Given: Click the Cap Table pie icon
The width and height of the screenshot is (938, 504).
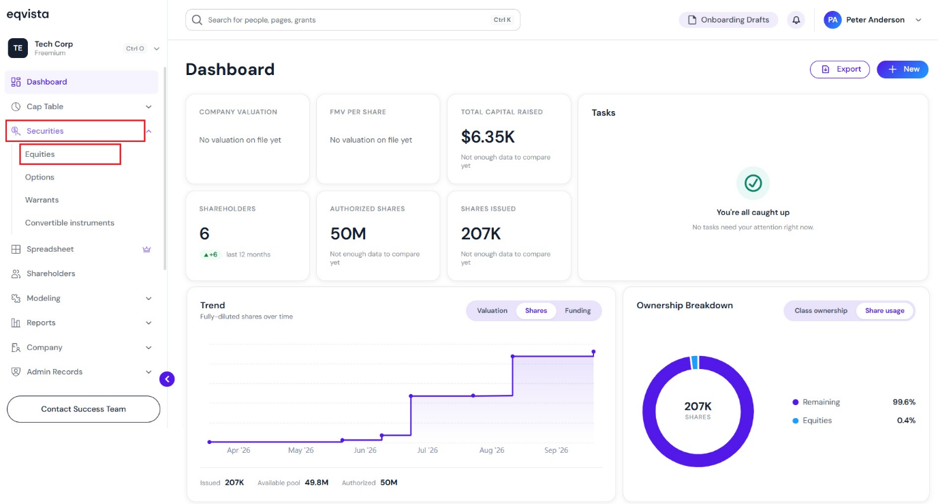Looking at the screenshot, I should click(16, 106).
